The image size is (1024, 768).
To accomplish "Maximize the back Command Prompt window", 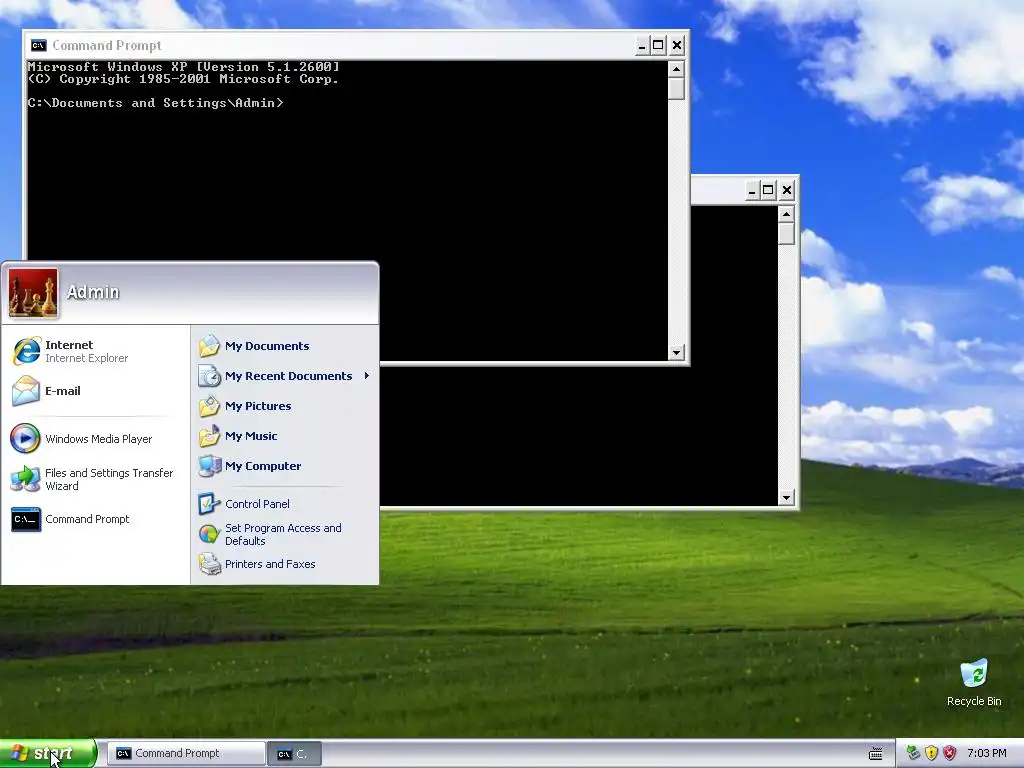I will (769, 191).
